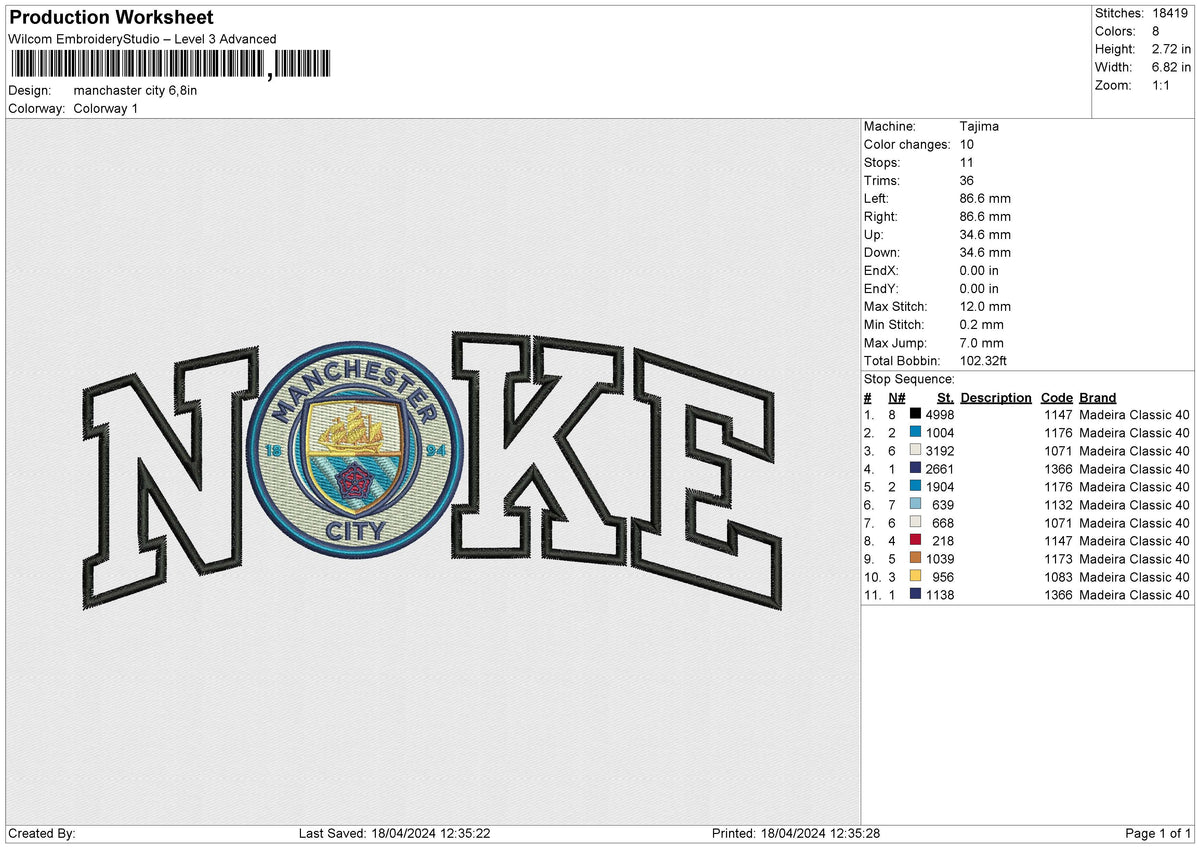
Task: Click the "Brand" column header
Action: tap(1098, 397)
